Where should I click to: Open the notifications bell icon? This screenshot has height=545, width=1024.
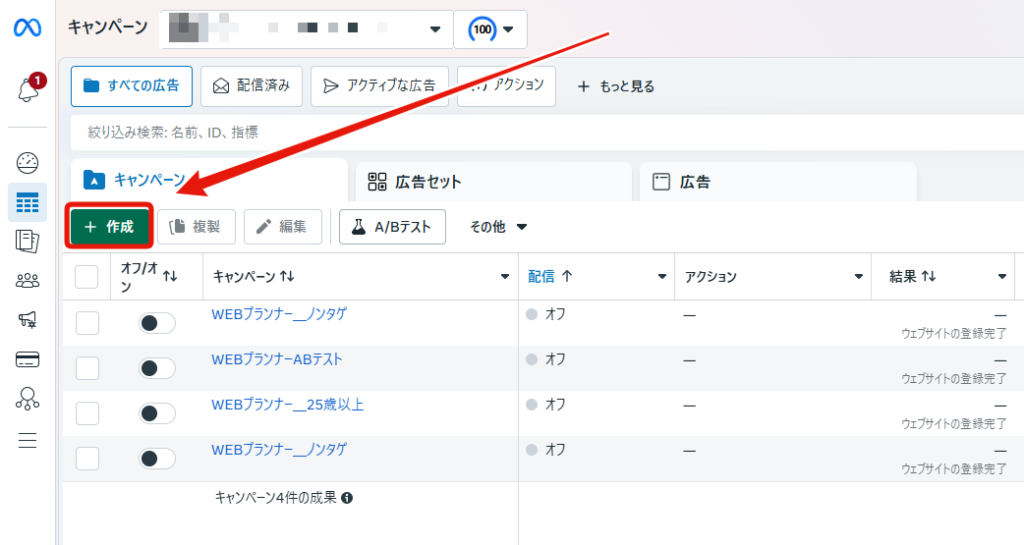(28, 89)
